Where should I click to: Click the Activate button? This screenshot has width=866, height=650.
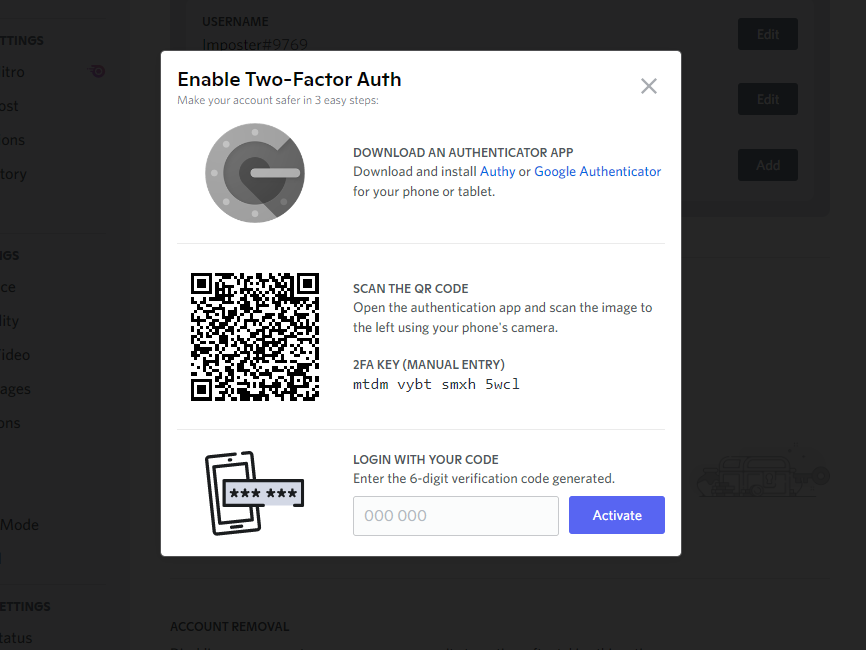(x=616, y=515)
